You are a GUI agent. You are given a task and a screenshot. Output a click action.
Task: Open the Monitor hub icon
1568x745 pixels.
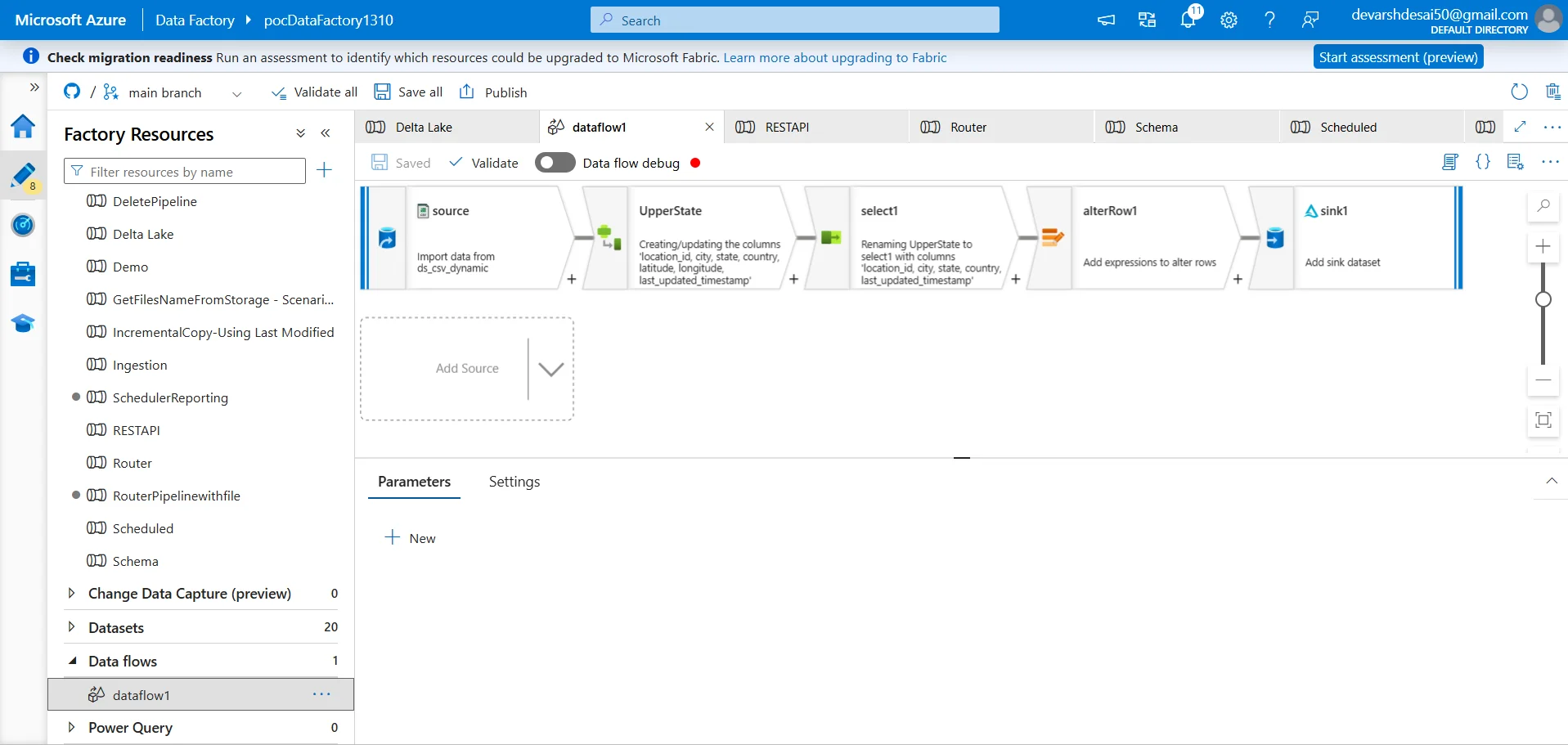[x=23, y=224]
